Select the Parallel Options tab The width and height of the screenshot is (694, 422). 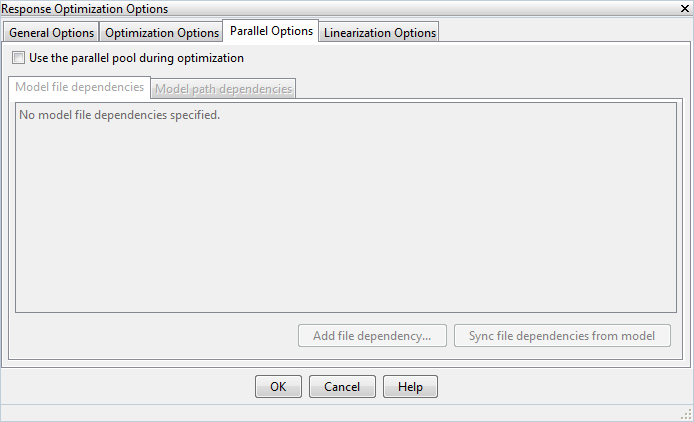[271, 31]
